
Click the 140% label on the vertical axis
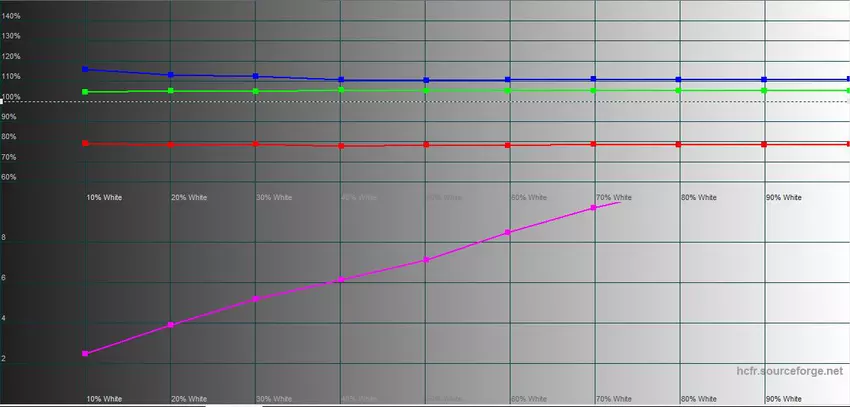click(x=11, y=17)
